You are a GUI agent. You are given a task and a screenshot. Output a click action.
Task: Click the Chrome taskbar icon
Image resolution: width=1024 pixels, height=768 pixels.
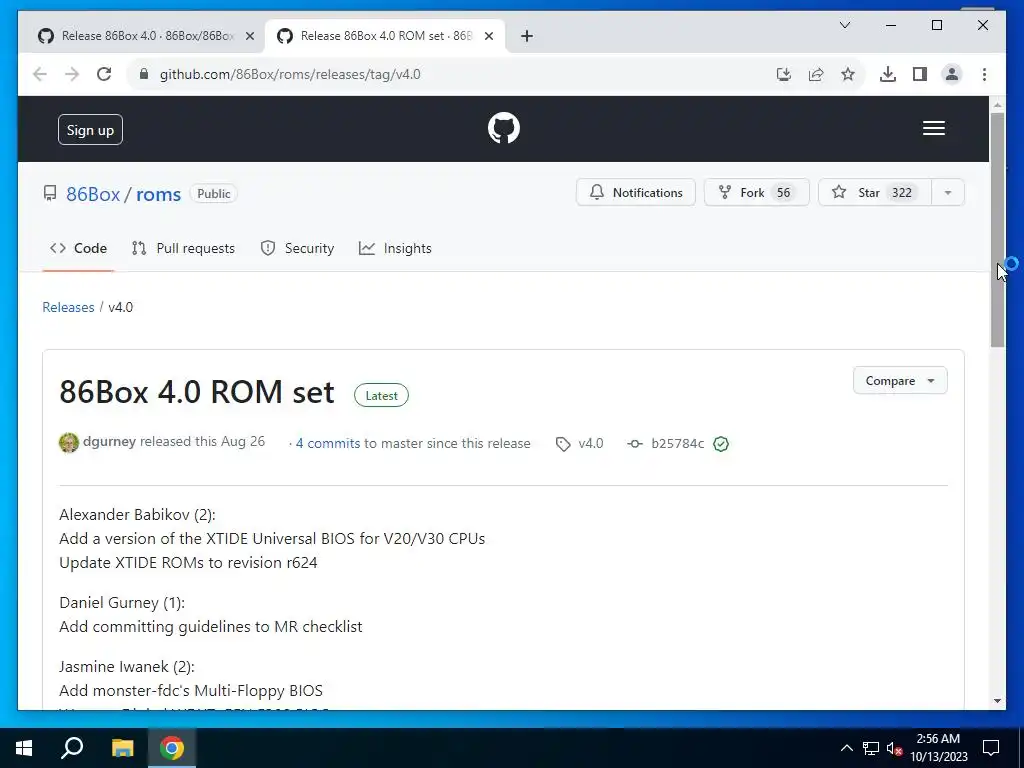[x=172, y=748]
